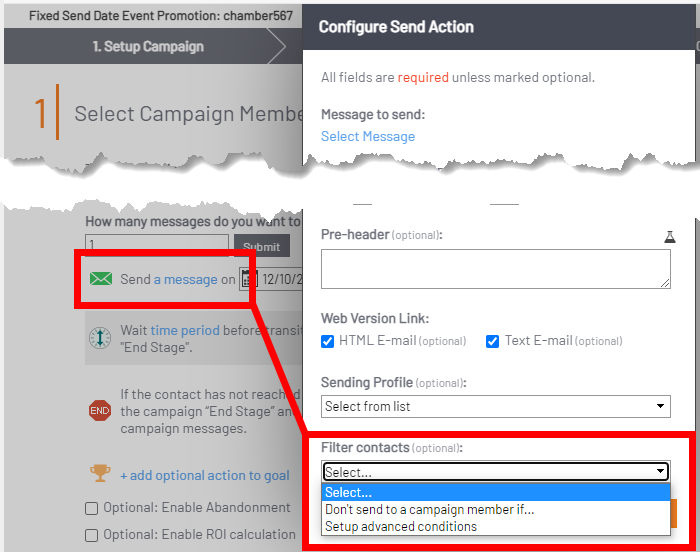Click the trophy goal icon
Screen dimensions: 700x552
pyautogui.click(x=100, y=474)
